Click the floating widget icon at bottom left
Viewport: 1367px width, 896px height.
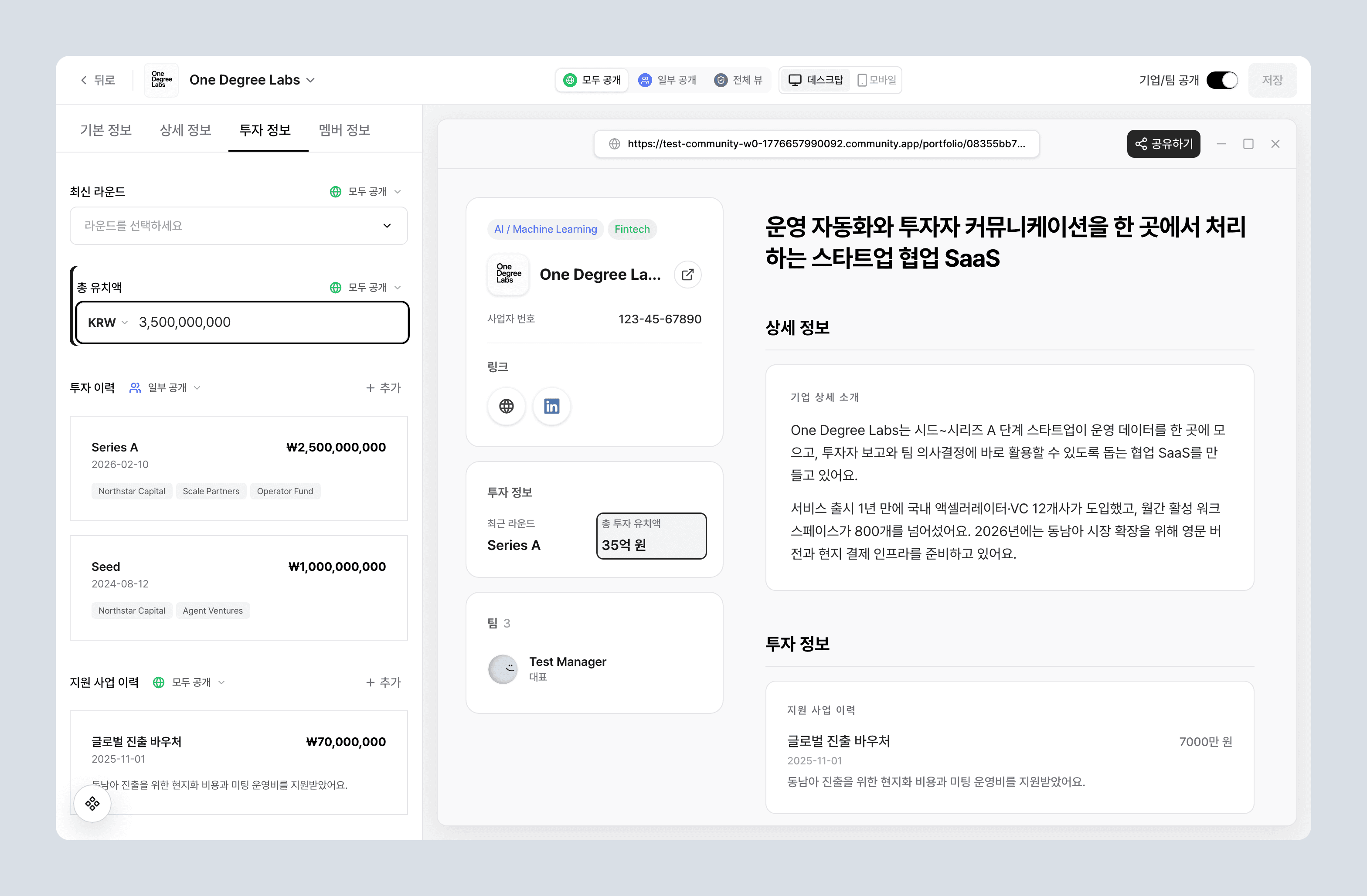(92, 803)
